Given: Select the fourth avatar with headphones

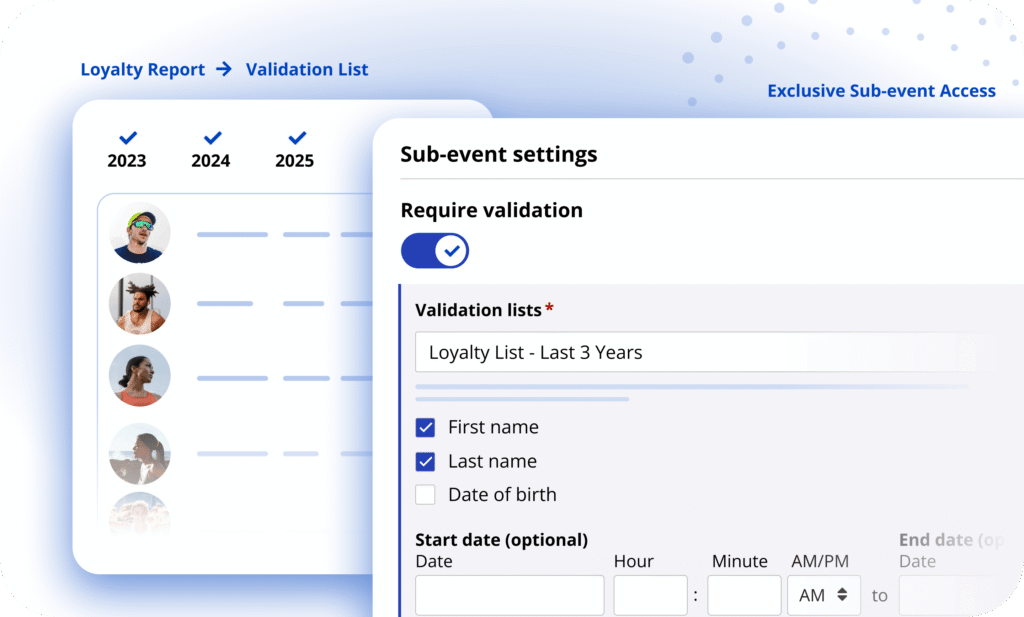Looking at the screenshot, I should click(140, 452).
